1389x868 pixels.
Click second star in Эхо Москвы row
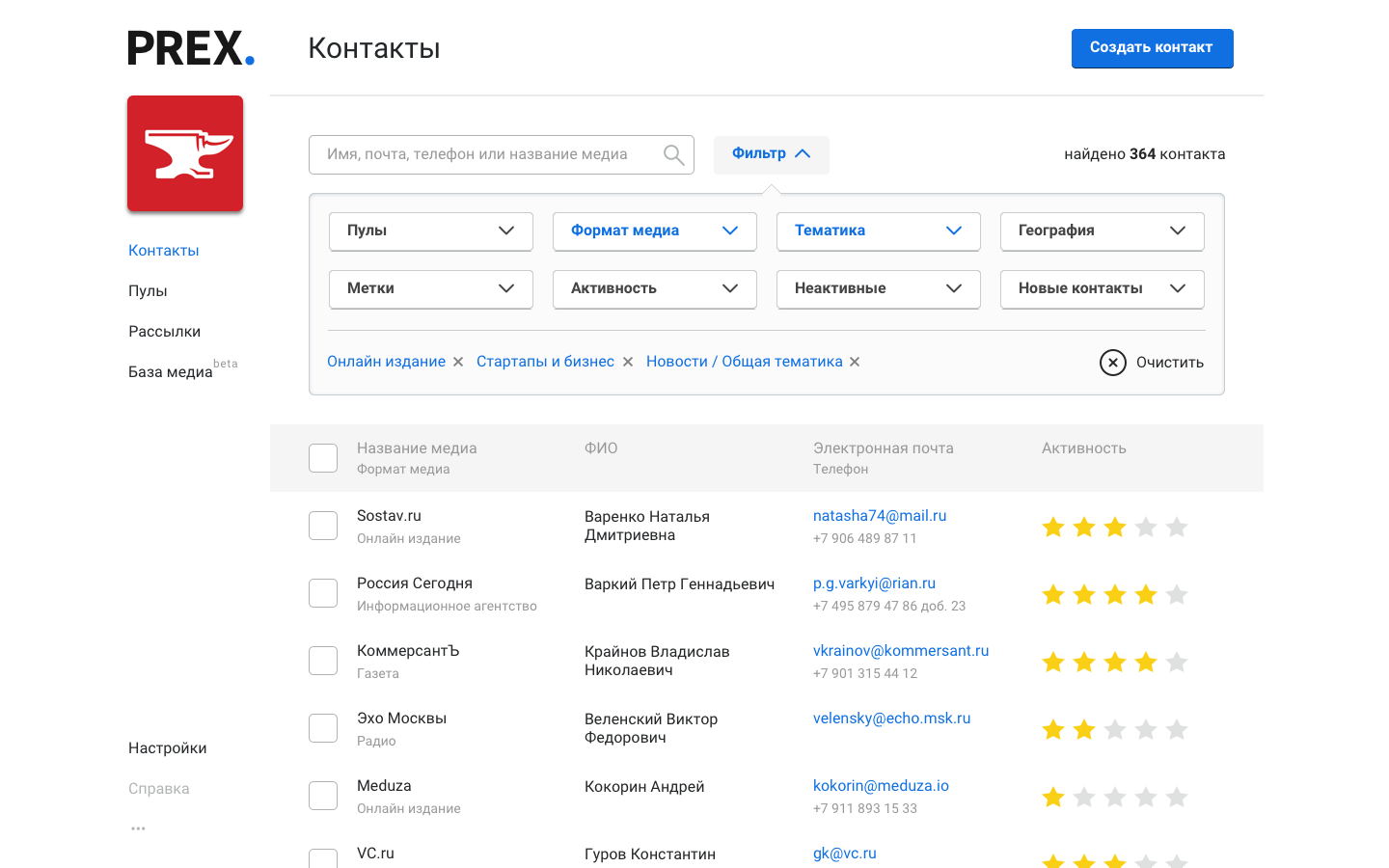point(1084,729)
